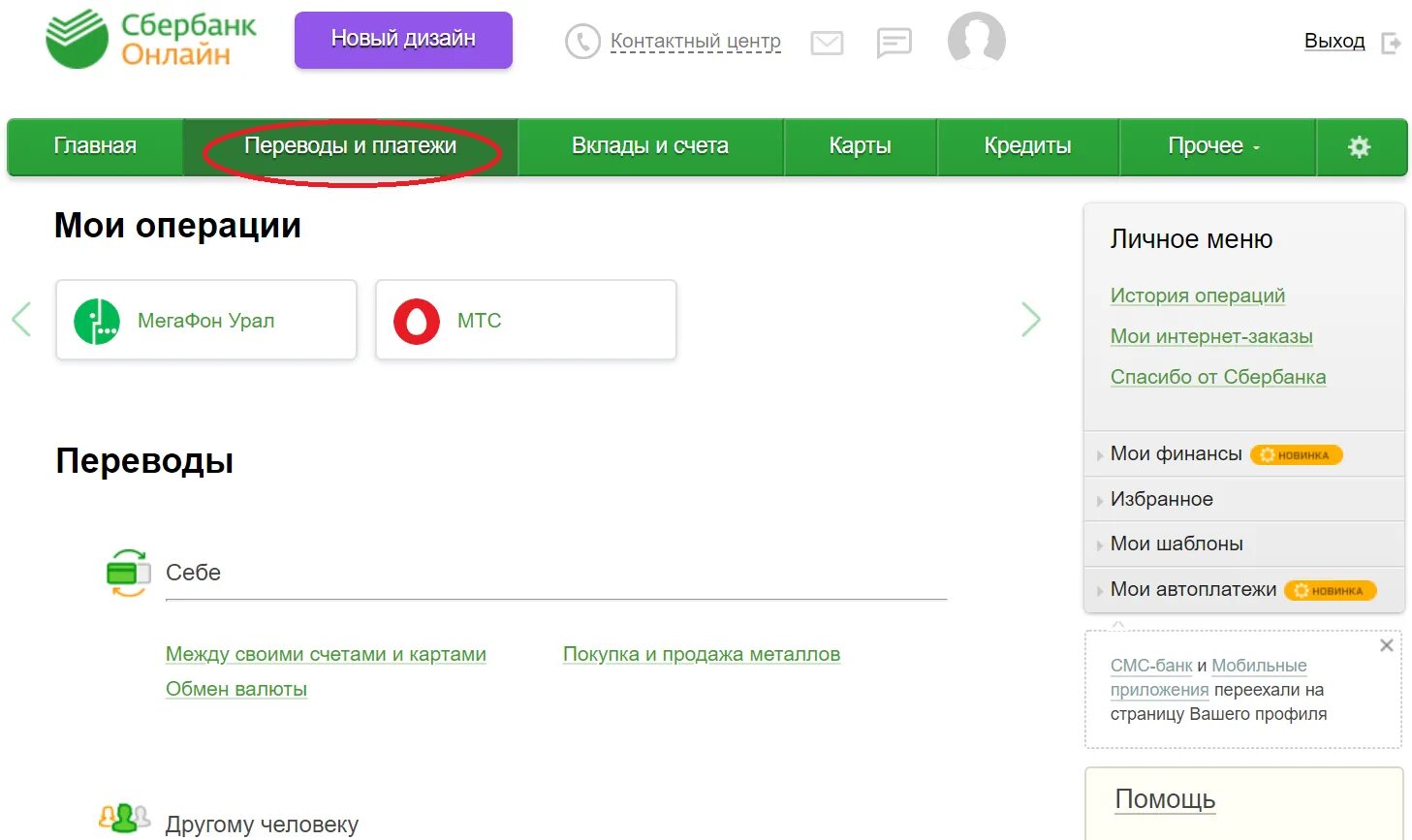This screenshot has height=840, width=1412.
Task: Click the Другому человеку people icon
Action: (x=124, y=820)
